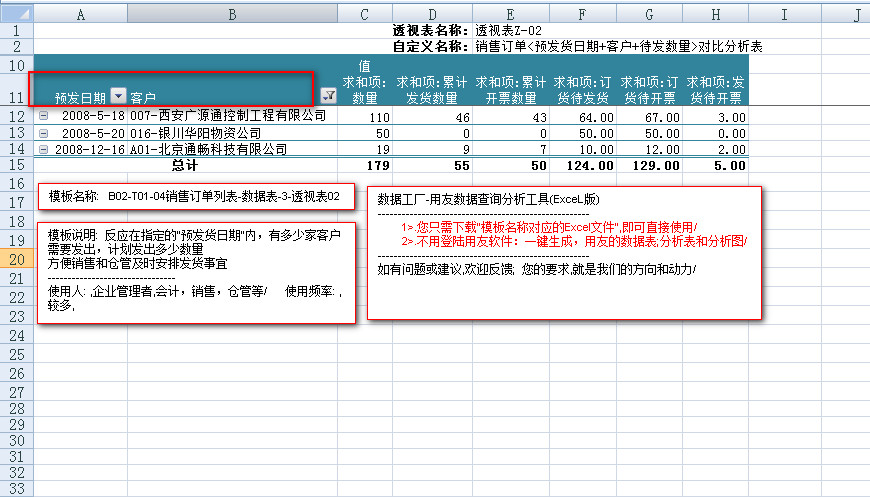This screenshot has width=870, height=497.
Task: Collapse the 2008-5-18 pivot row group
Action: (x=43, y=116)
